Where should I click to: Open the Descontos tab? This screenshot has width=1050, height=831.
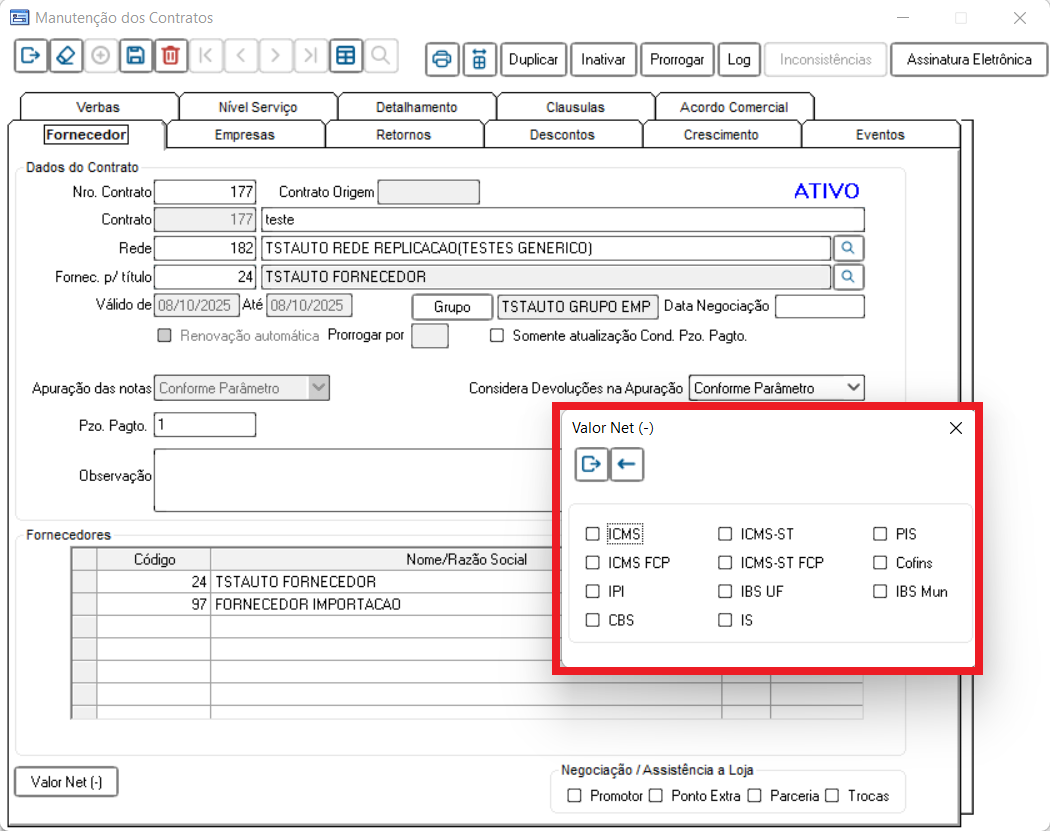pos(562,135)
